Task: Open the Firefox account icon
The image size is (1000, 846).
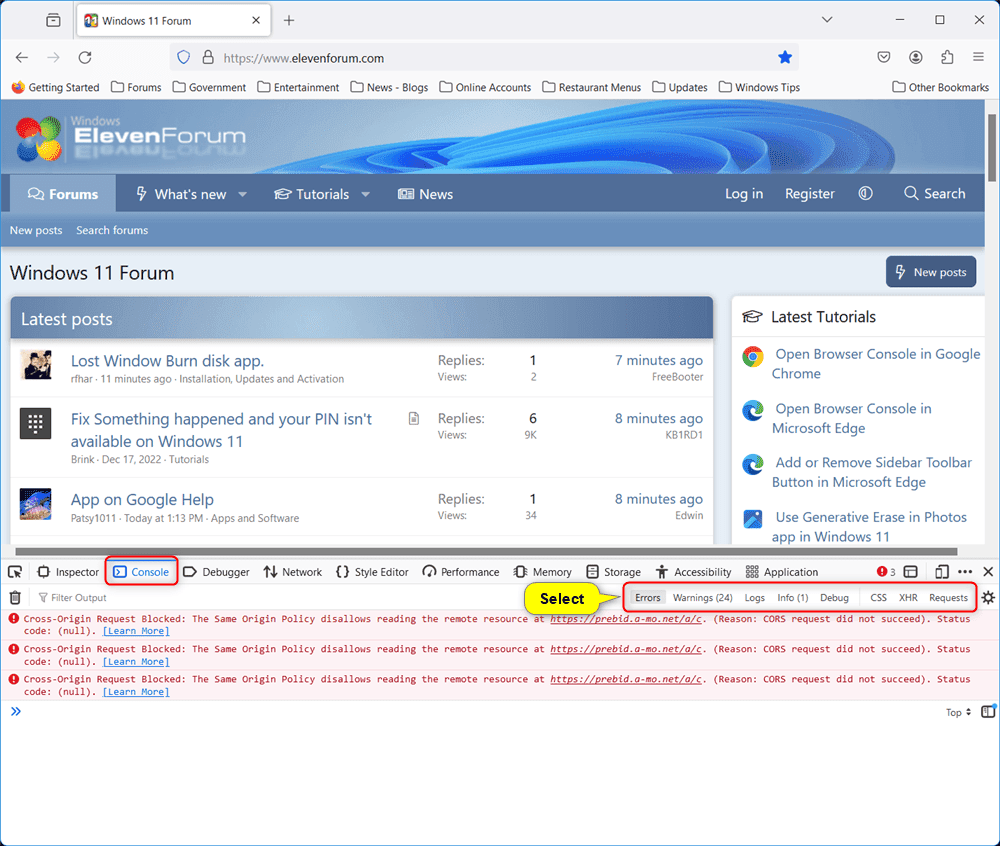Action: coord(916,57)
